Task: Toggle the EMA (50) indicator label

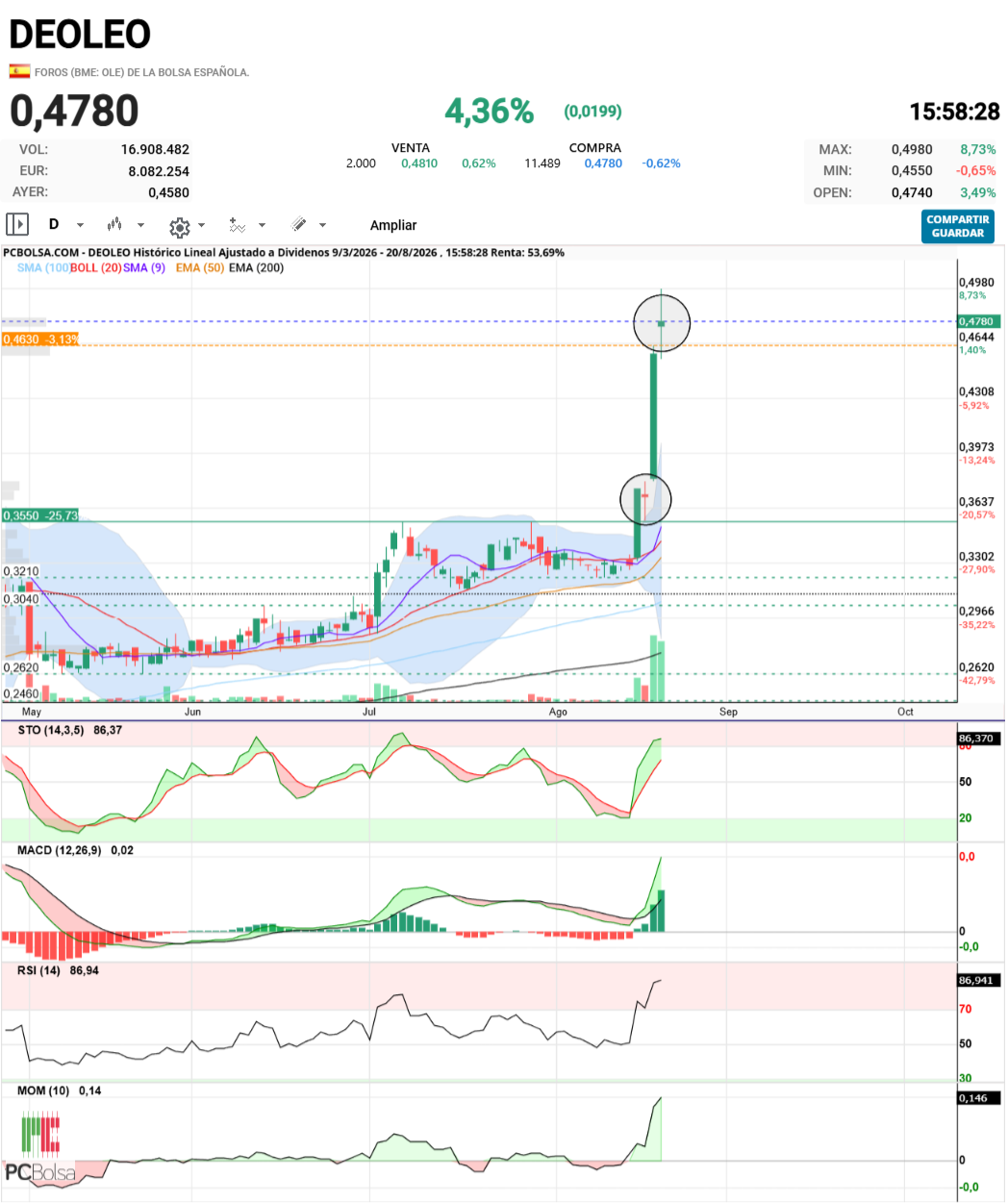Action: 200,268
